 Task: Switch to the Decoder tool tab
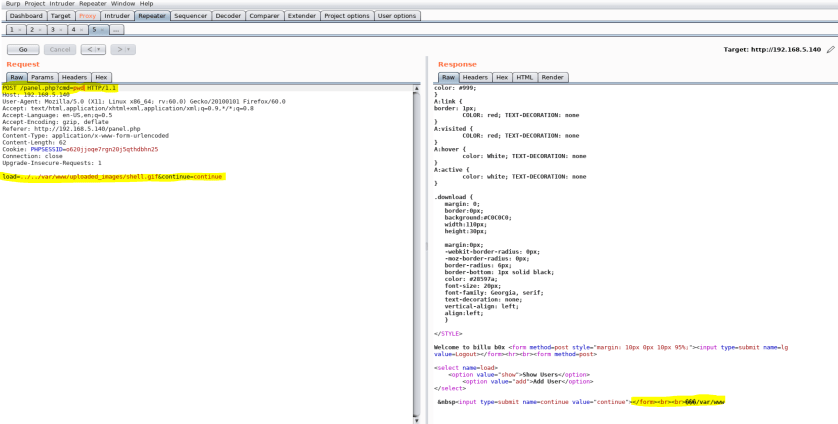tap(228, 16)
